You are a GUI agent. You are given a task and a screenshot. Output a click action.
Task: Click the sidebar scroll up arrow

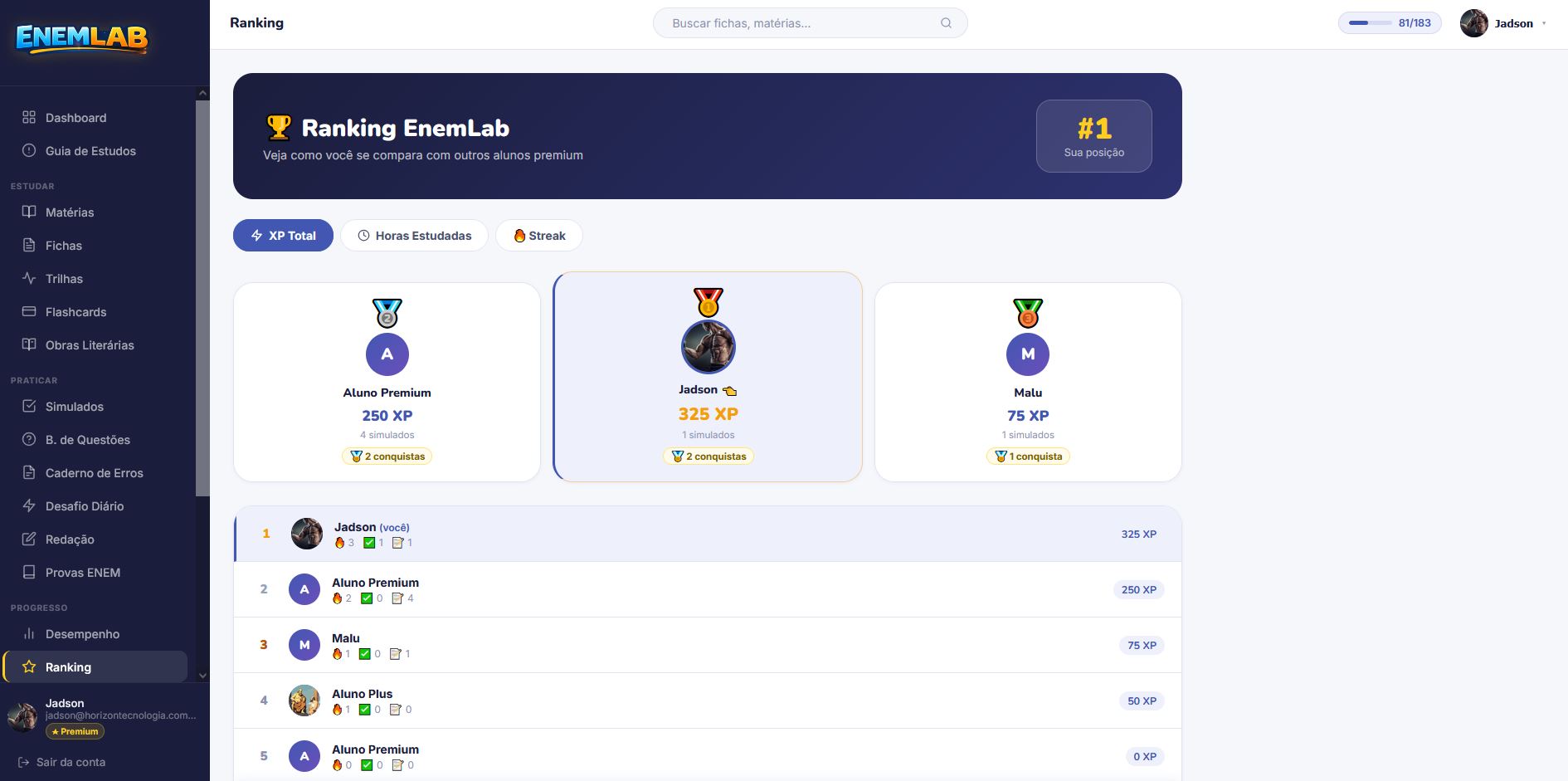click(x=202, y=94)
